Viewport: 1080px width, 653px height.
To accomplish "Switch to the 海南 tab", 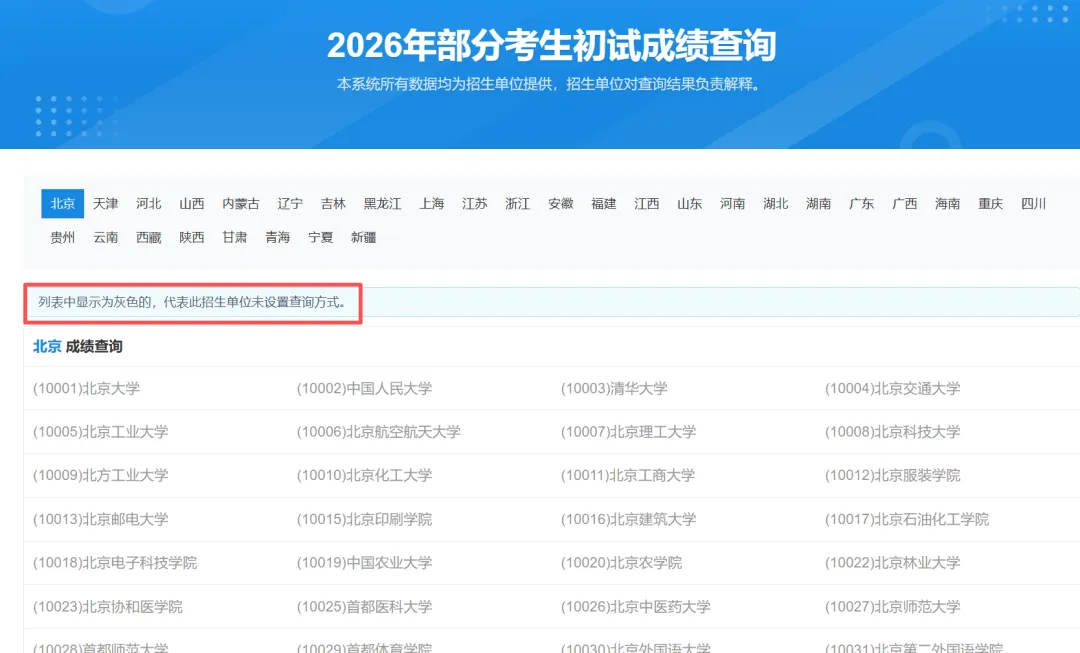I will (x=947, y=204).
